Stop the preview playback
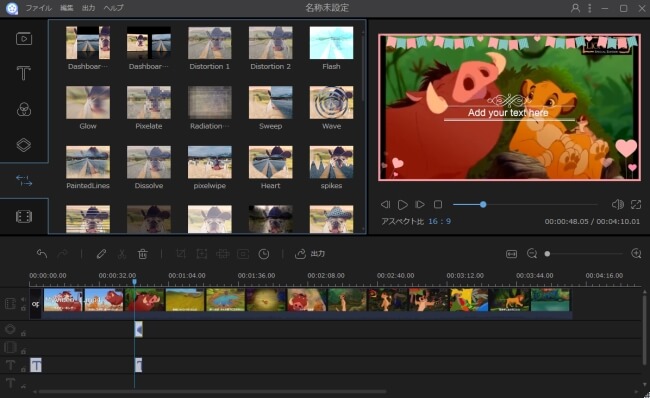The height and width of the screenshot is (398, 650). click(x=438, y=204)
